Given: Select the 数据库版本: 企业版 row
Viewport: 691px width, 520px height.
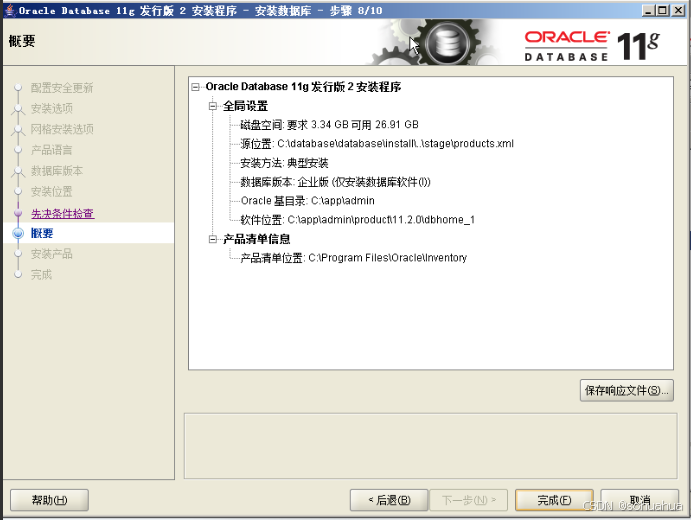Looking at the screenshot, I should [335, 182].
